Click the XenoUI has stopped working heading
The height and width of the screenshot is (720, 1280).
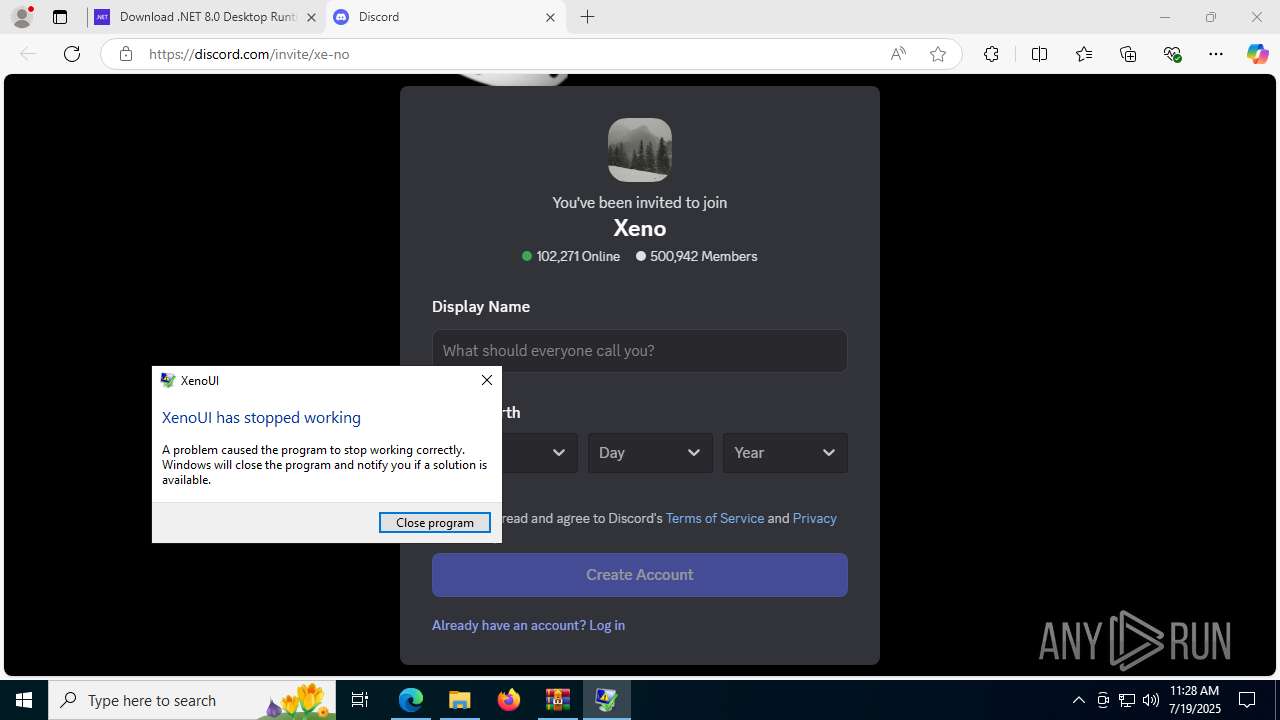coord(261,418)
